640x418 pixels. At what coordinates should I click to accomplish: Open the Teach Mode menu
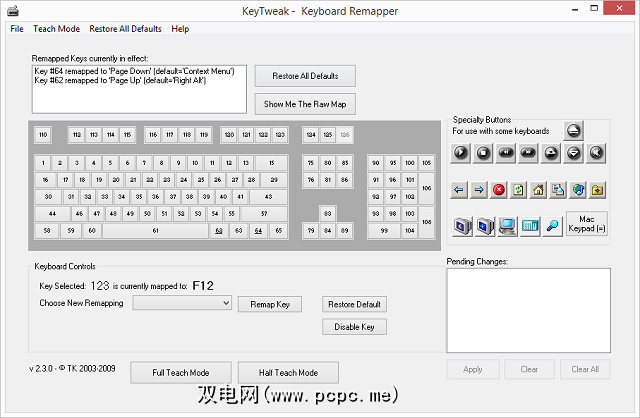click(56, 29)
